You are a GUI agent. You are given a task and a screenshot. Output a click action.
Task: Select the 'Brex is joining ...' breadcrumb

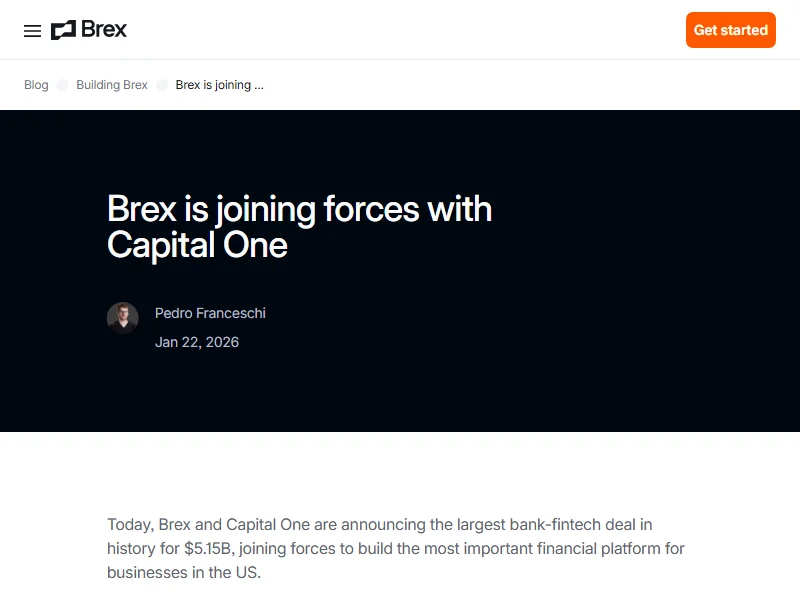click(219, 85)
